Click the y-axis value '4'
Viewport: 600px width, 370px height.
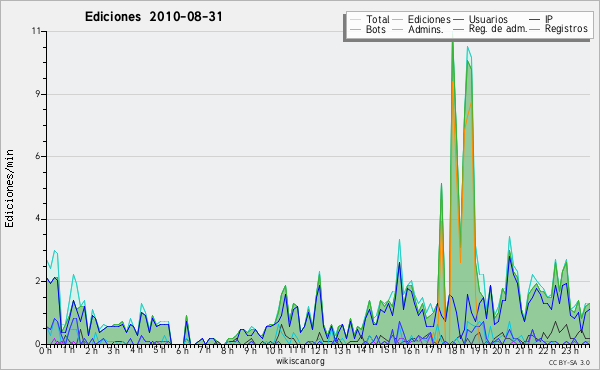pos(38,219)
